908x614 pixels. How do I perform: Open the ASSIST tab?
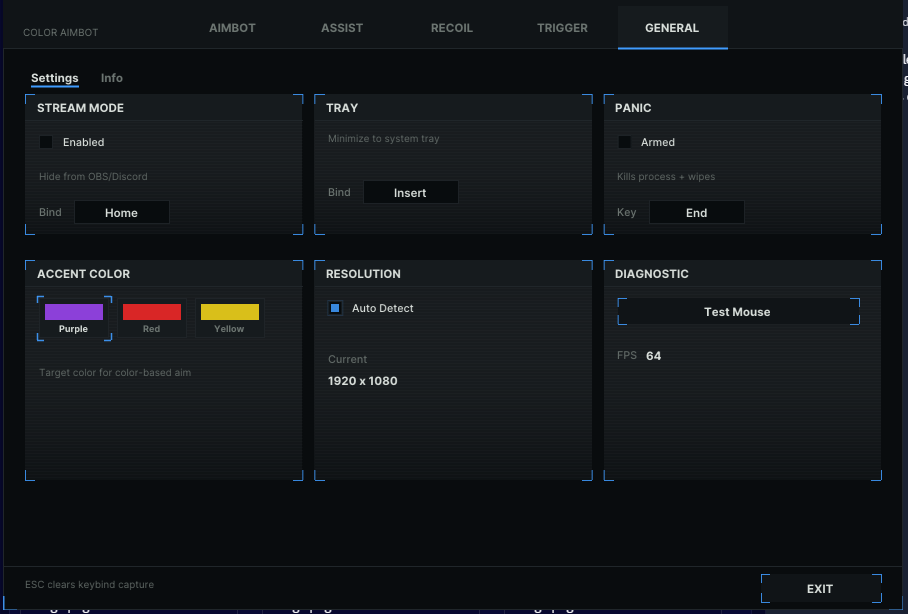[x=342, y=28]
